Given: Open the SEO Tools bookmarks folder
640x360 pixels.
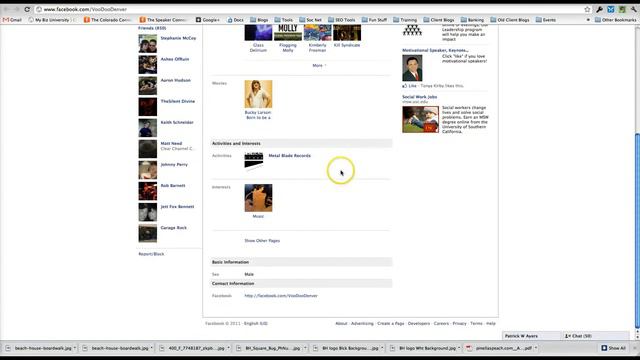Looking at the screenshot, I should [342, 20].
